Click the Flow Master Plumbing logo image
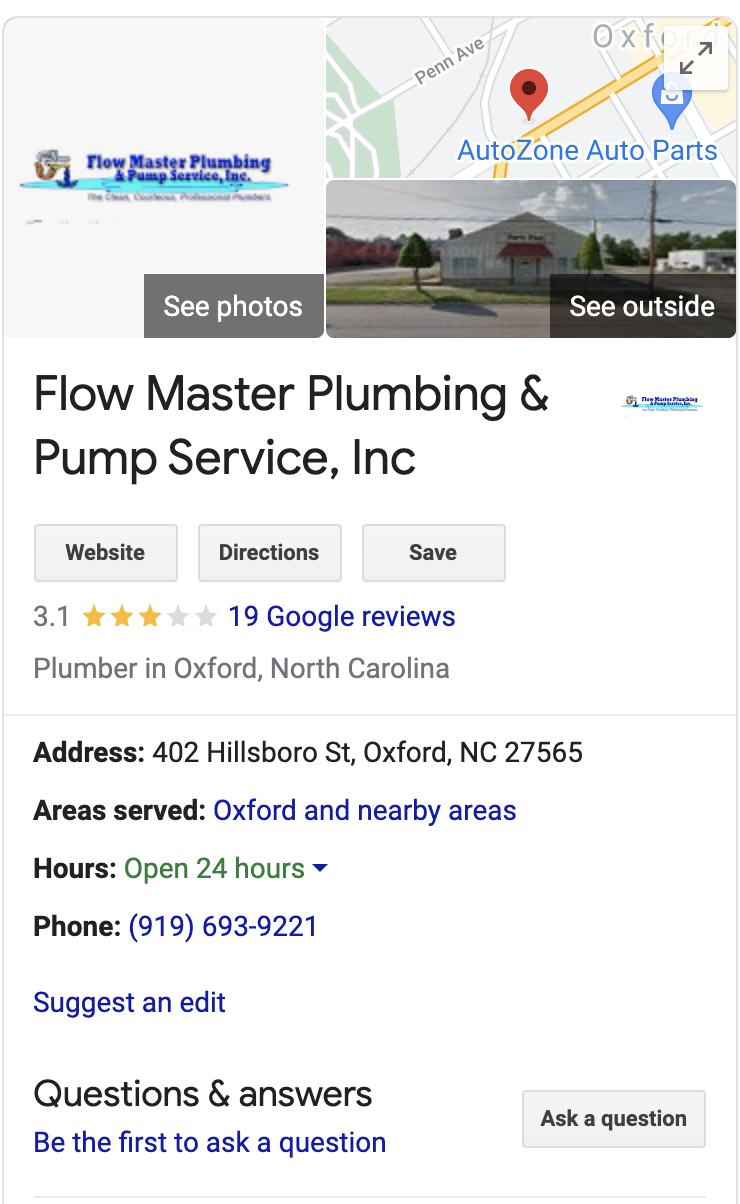Image resolution: width=740 pixels, height=1204 pixels. click(155, 178)
